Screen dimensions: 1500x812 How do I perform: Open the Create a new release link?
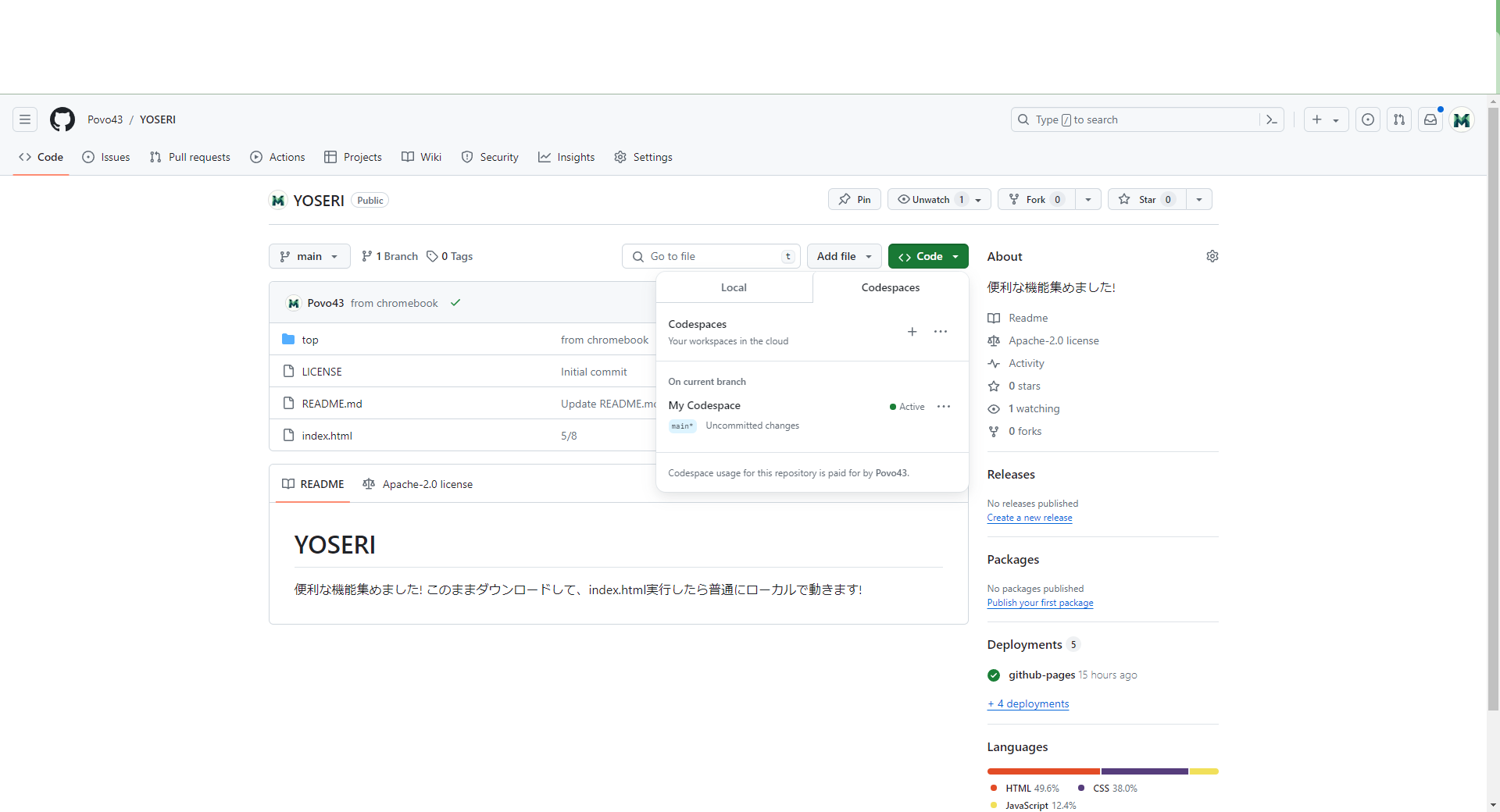pos(1029,517)
